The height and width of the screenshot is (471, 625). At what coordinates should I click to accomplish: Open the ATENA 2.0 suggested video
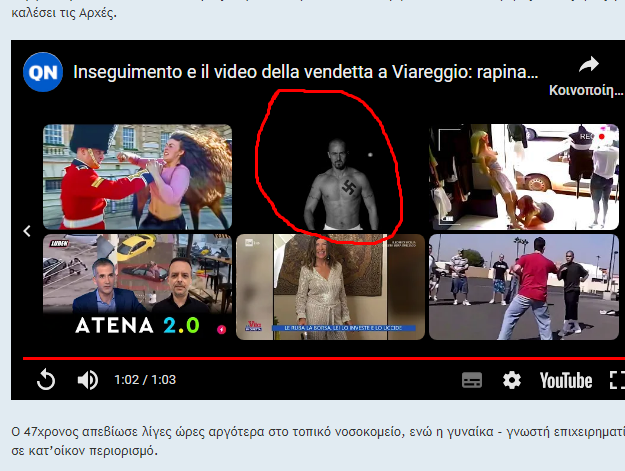[x=138, y=287]
